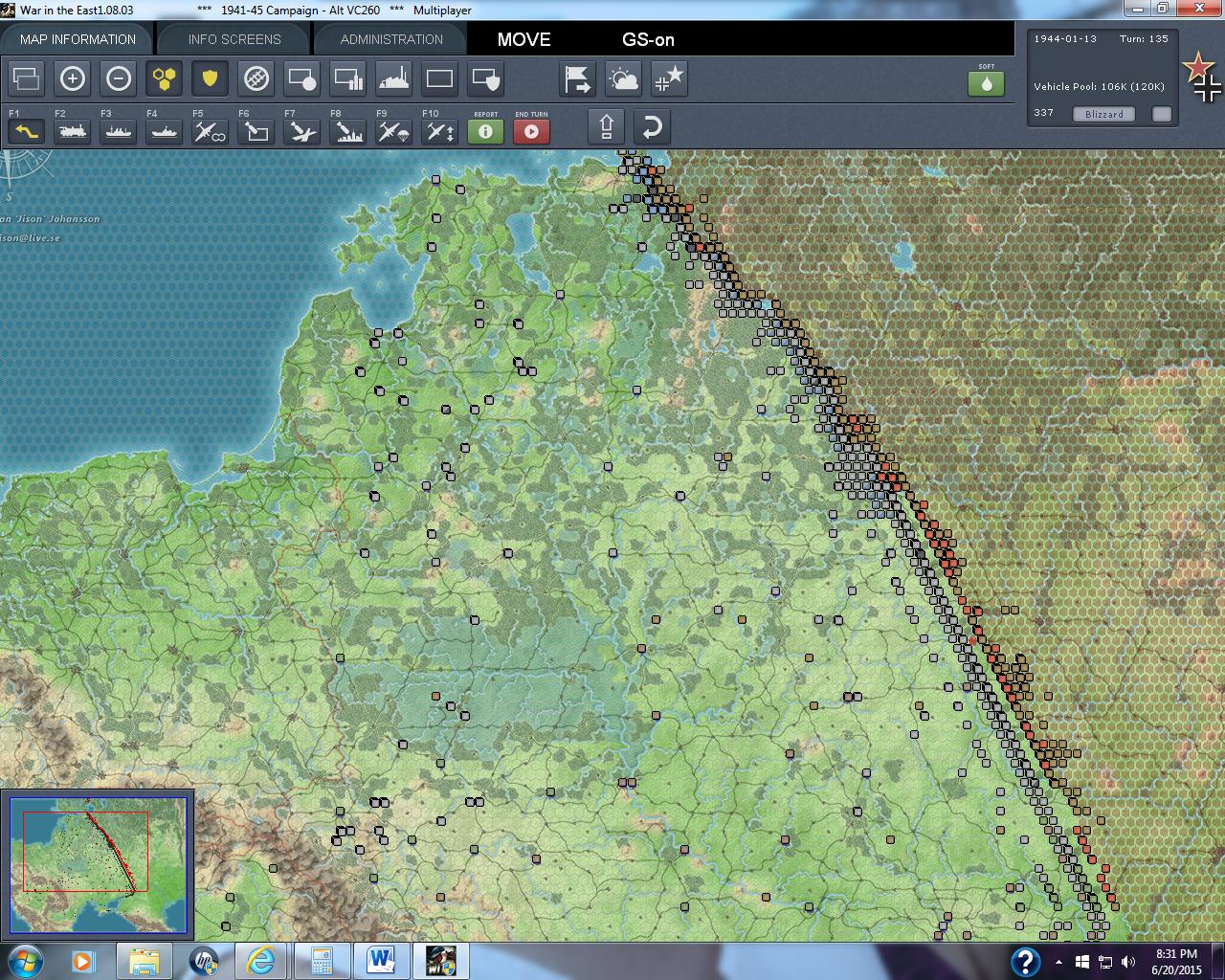Open Microsoft Word from taskbar
This screenshot has height=980, width=1225.
click(x=380, y=961)
